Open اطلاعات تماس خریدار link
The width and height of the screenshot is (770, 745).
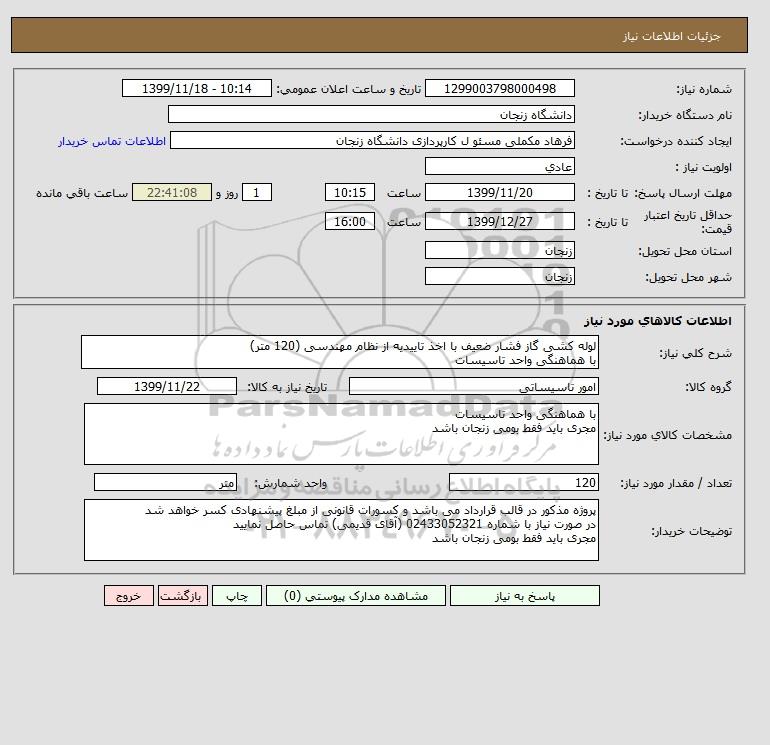(x=112, y=141)
